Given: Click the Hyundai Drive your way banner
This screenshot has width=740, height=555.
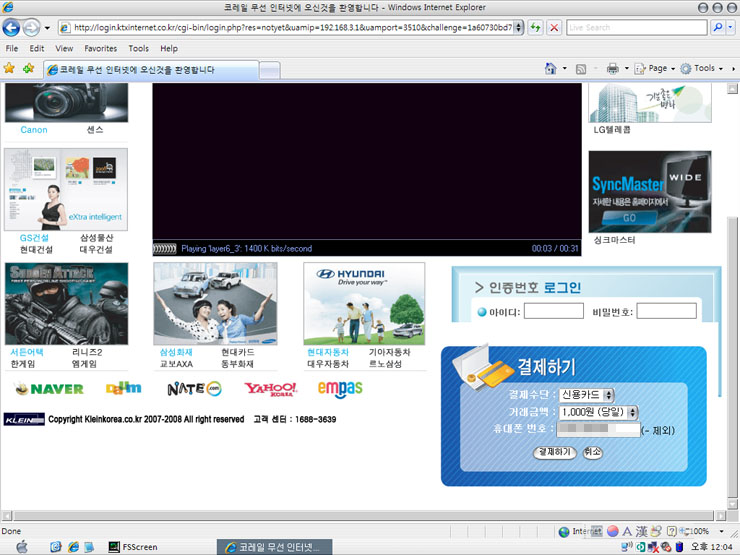Looking at the screenshot, I should 364,304.
